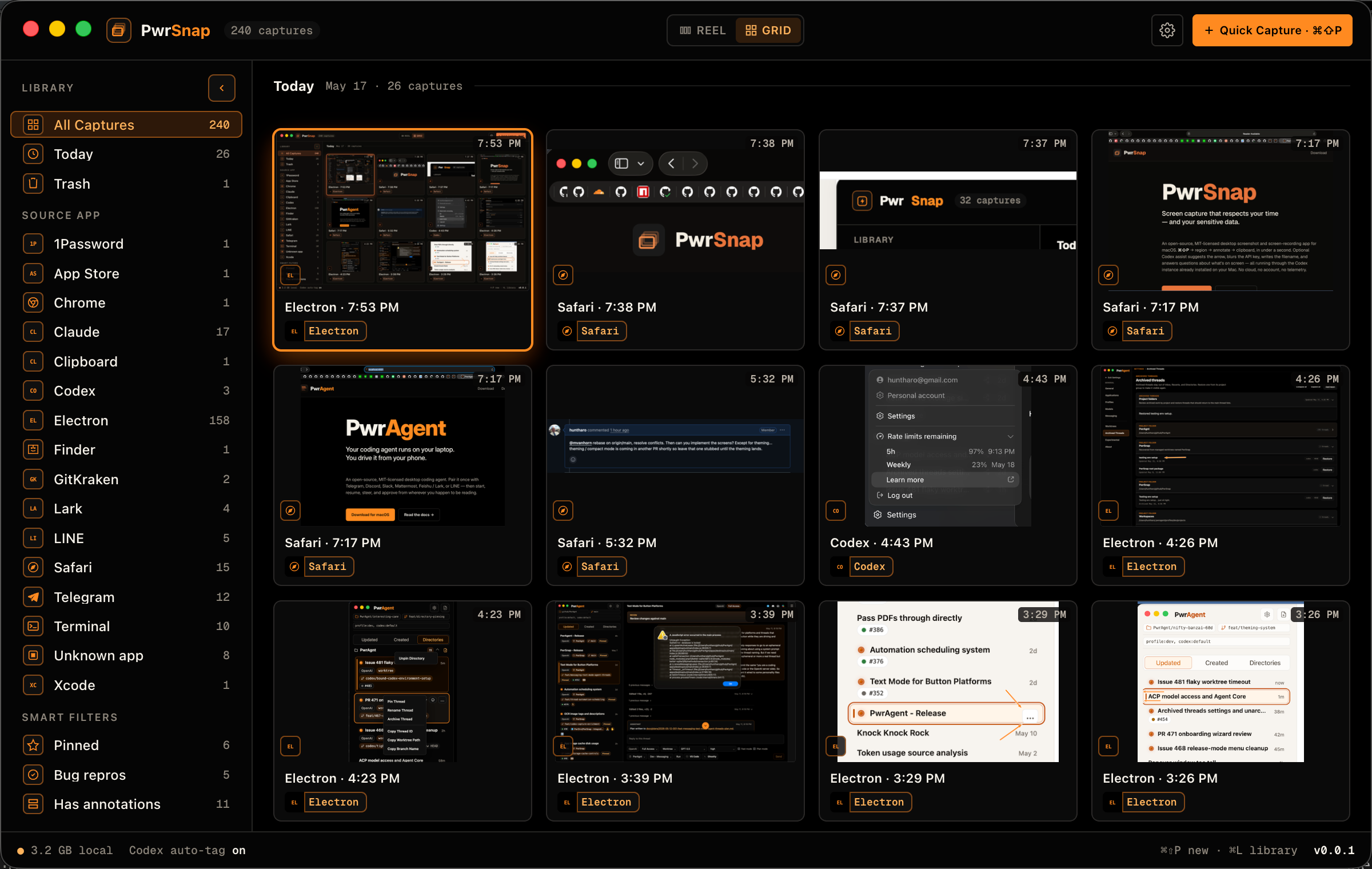Click the Safari compass icon in sidebar
This screenshot has height=869, width=1372.
(33, 567)
